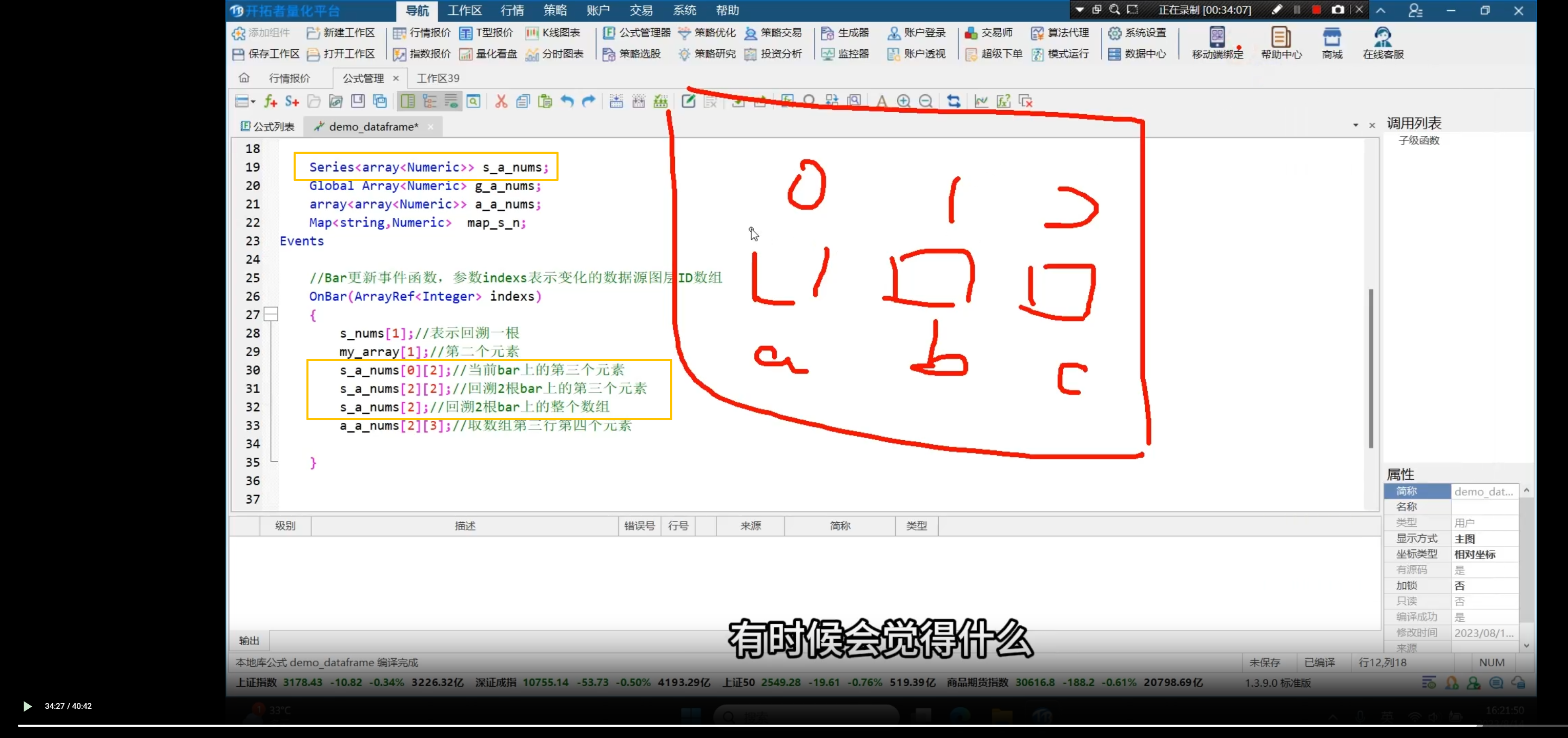Viewport: 1568px width, 738px height.
Task: Toggle the tree view toolbar button
Action: click(x=430, y=101)
